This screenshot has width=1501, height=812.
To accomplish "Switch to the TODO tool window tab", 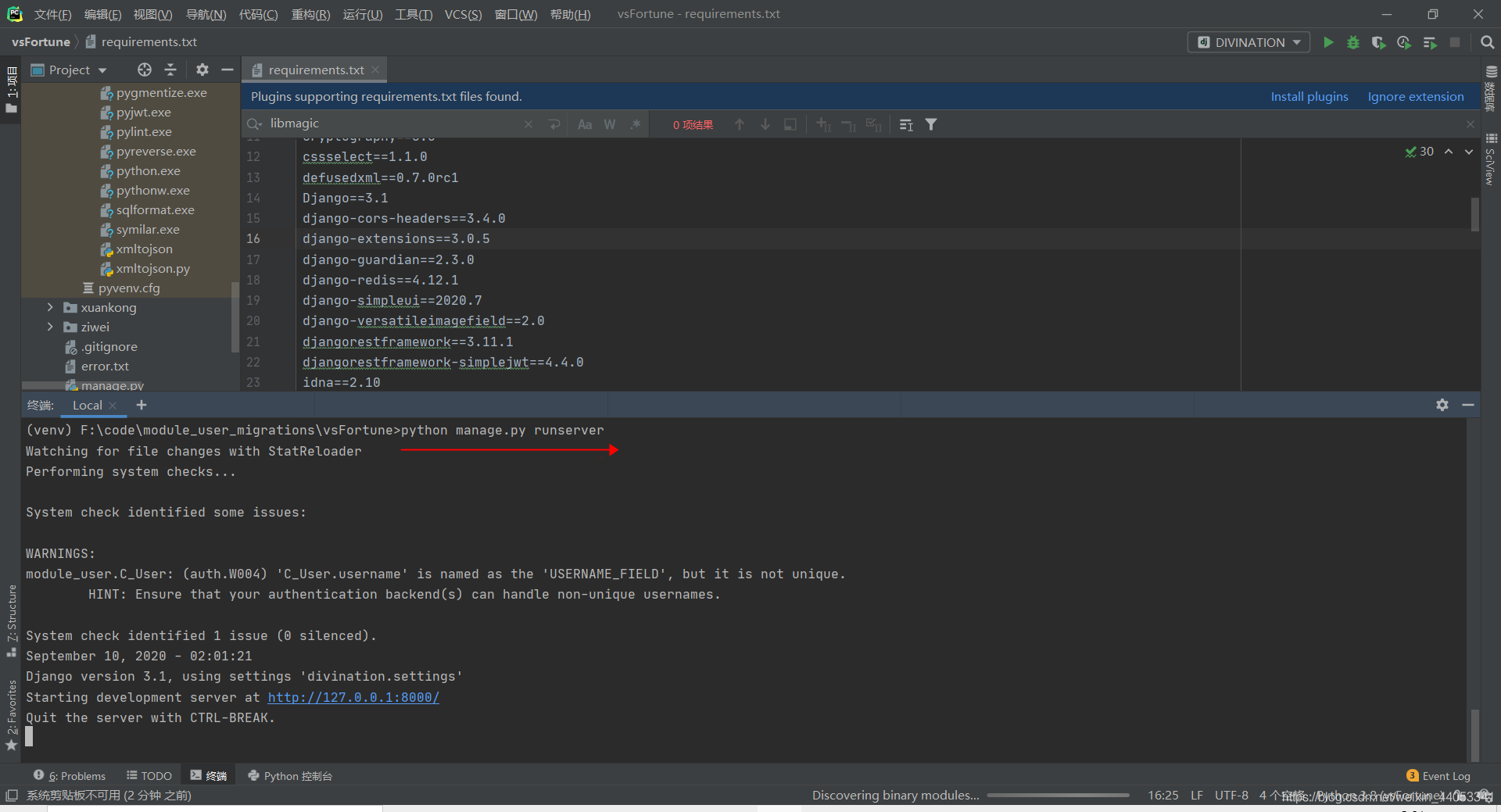I will 149,775.
